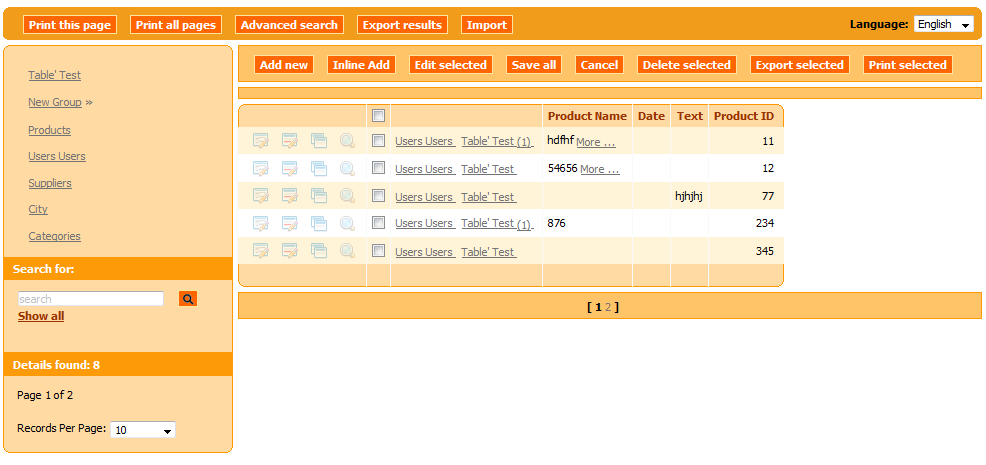
Task: Click the Show all link
Action: [41, 316]
